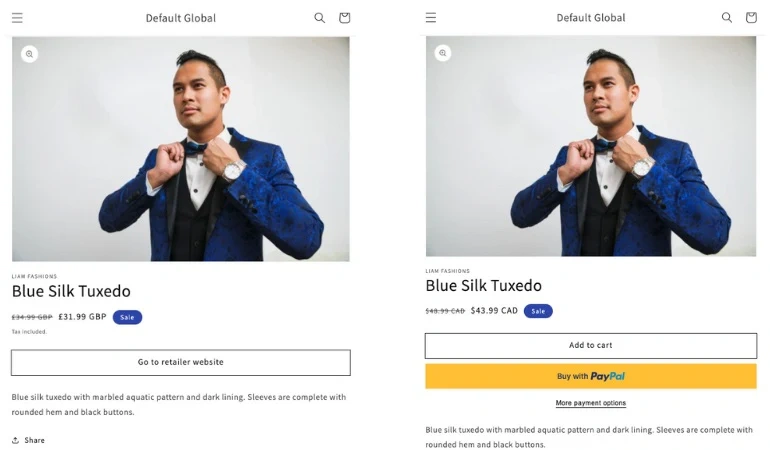Click the Sale badge next to the CAD price
Screen dimensions: 770x450
[x=538, y=311]
